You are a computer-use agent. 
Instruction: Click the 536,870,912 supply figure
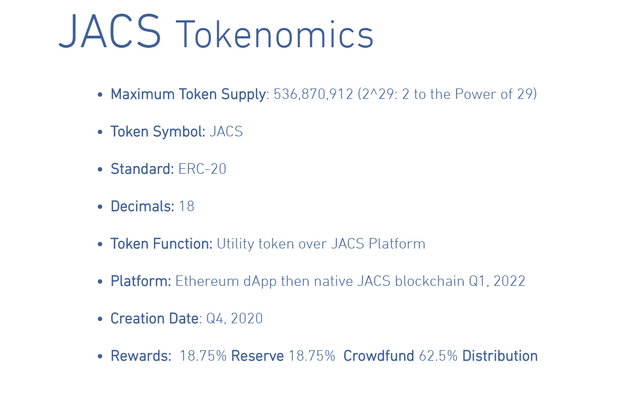click(313, 94)
